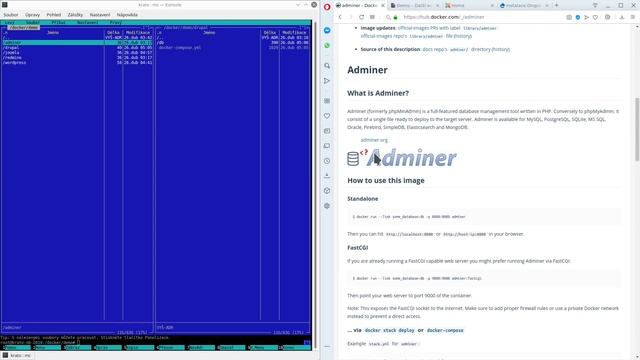Open the Záložky menu in Konsole
The image size is (640, 360).
(75, 15)
